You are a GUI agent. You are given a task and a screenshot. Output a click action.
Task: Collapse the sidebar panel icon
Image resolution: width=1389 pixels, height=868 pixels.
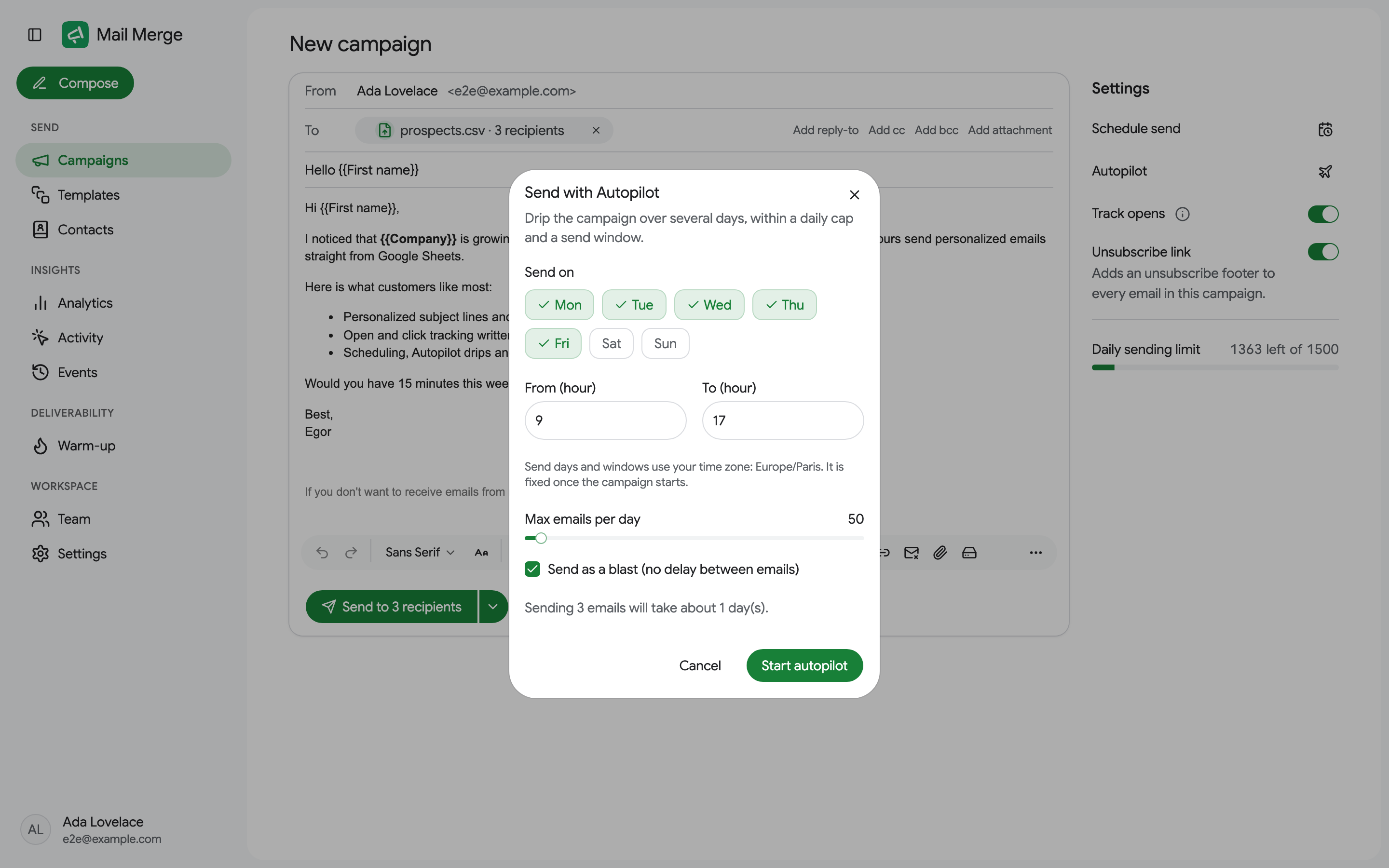34,35
